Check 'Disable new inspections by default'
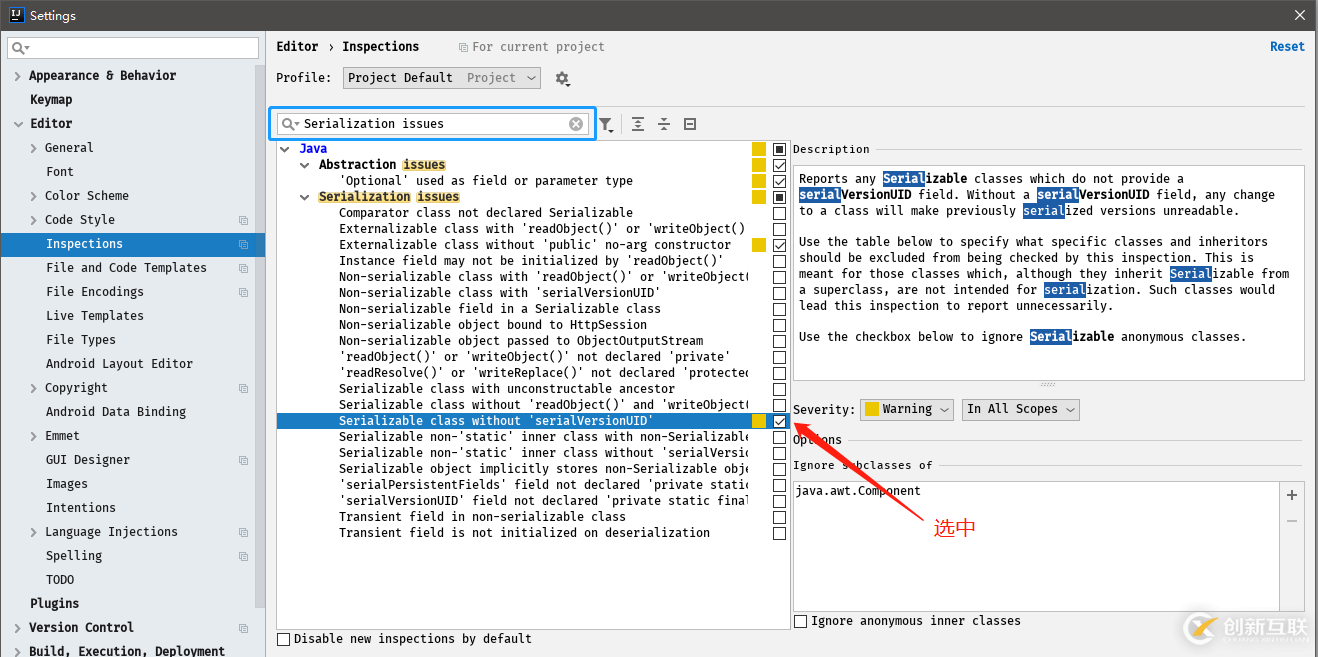Viewport: 1318px width, 657px height. [x=284, y=639]
